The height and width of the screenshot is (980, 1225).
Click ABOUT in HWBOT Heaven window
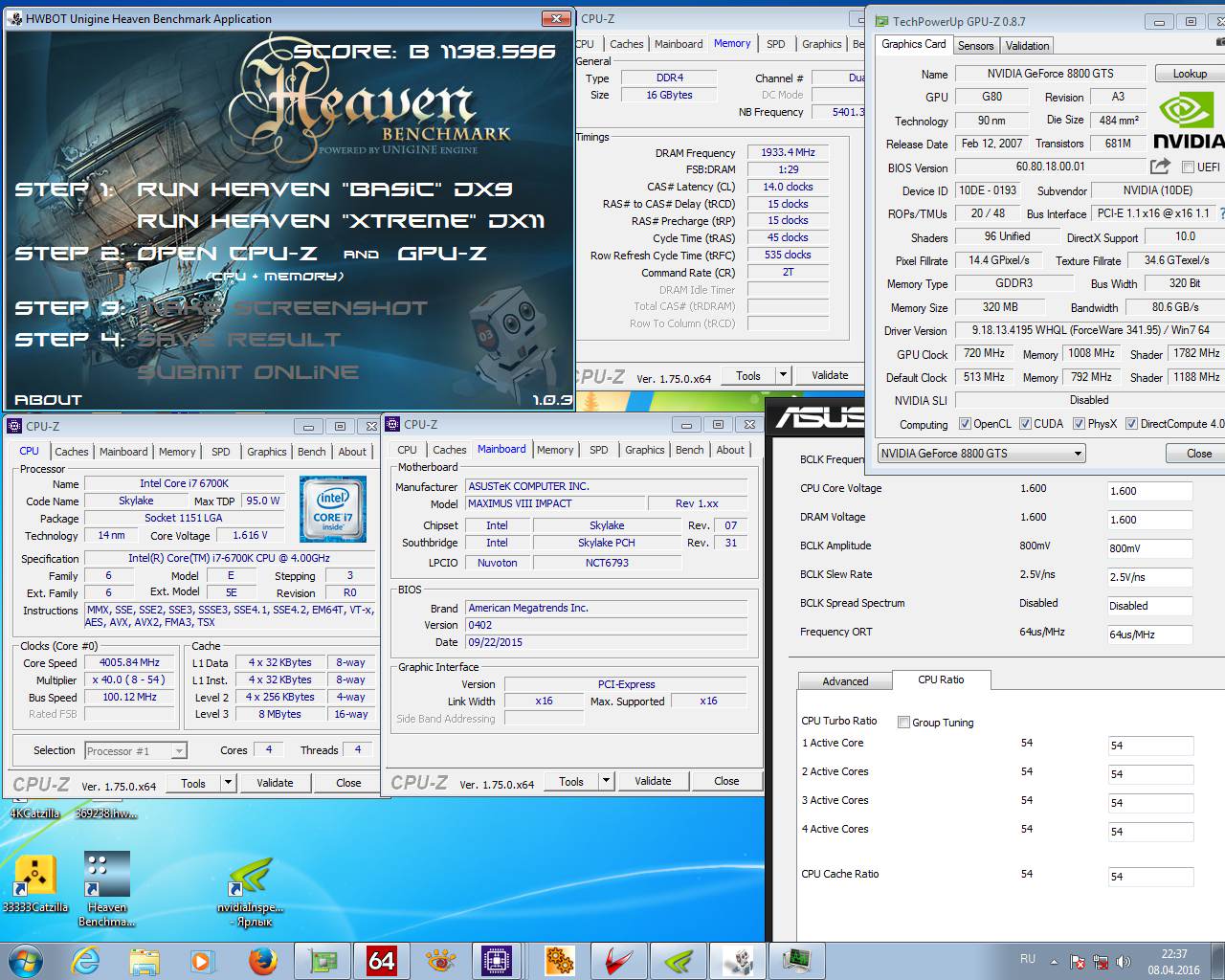click(x=48, y=400)
